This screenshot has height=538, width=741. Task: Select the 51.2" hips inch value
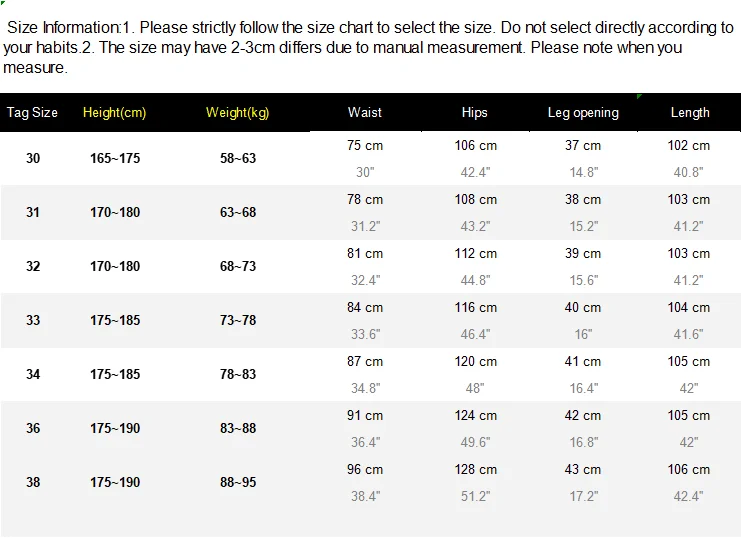475,496
